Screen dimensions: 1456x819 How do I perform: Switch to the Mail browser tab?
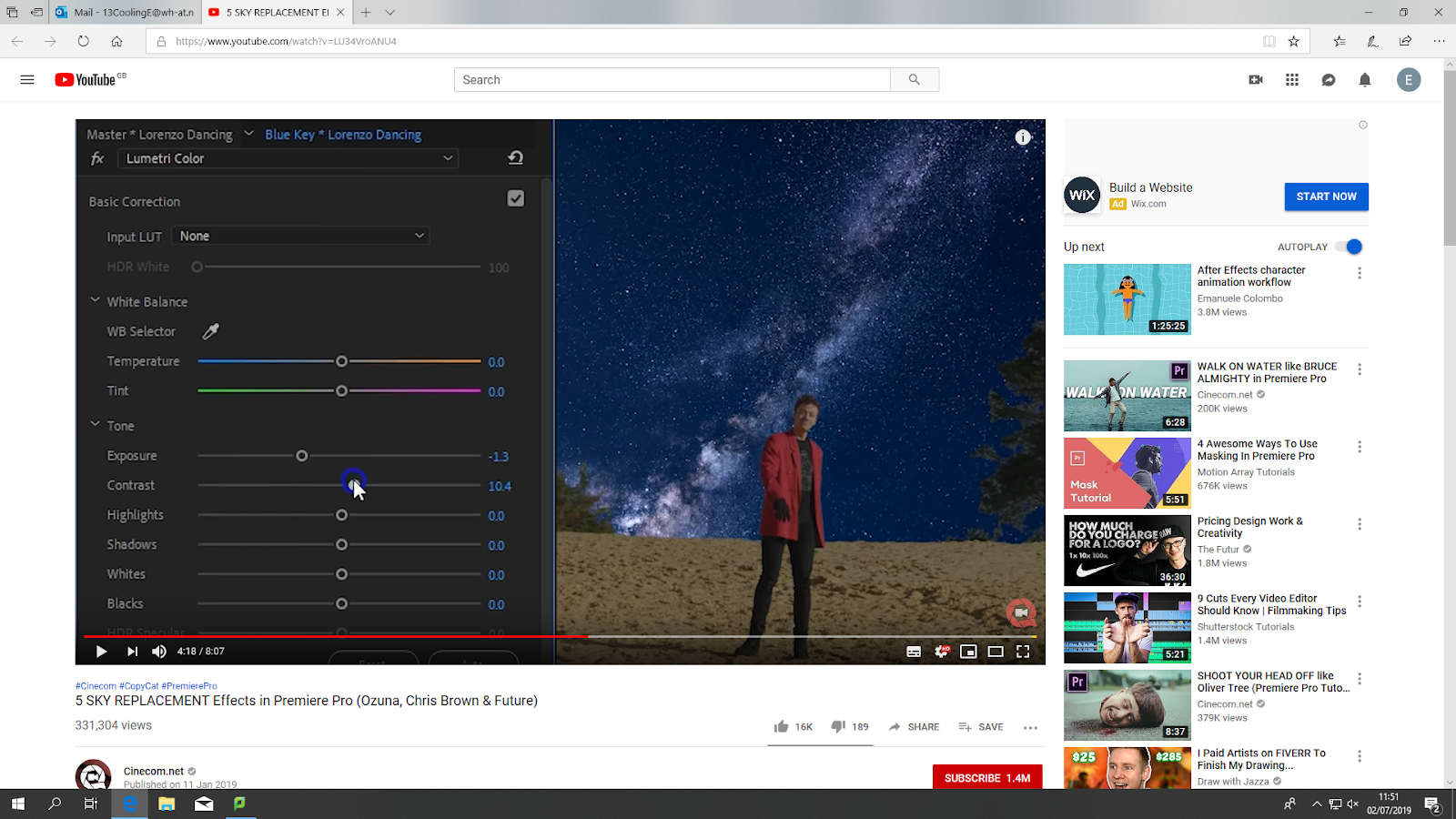point(125,13)
